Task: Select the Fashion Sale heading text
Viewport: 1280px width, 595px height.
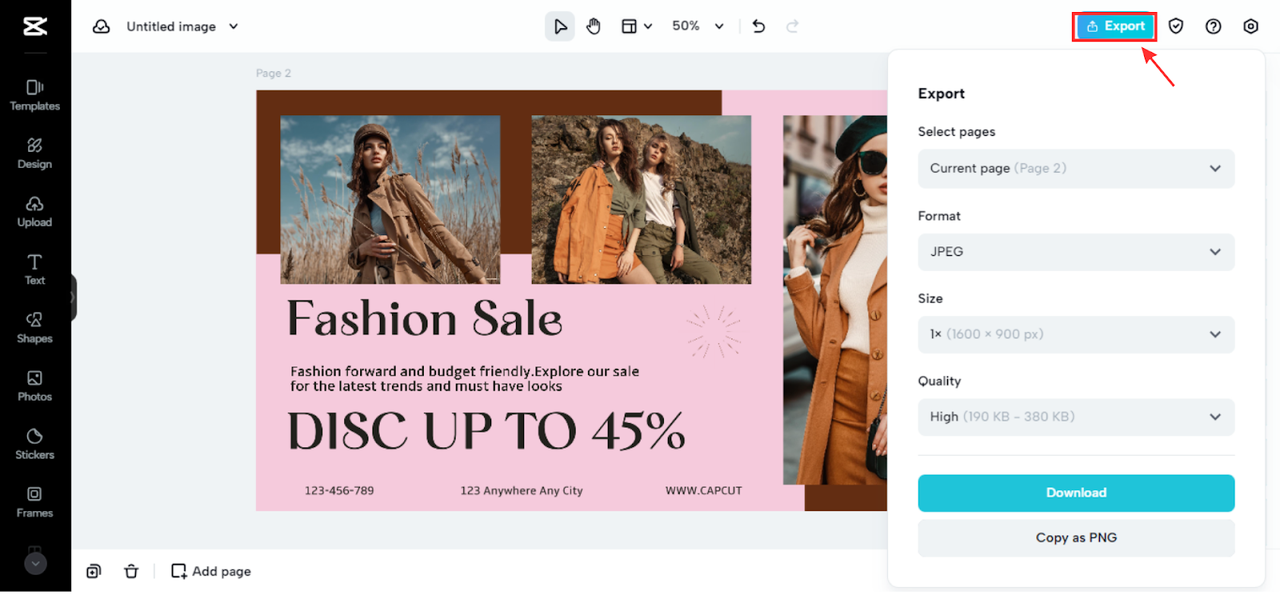Action: pos(425,320)
